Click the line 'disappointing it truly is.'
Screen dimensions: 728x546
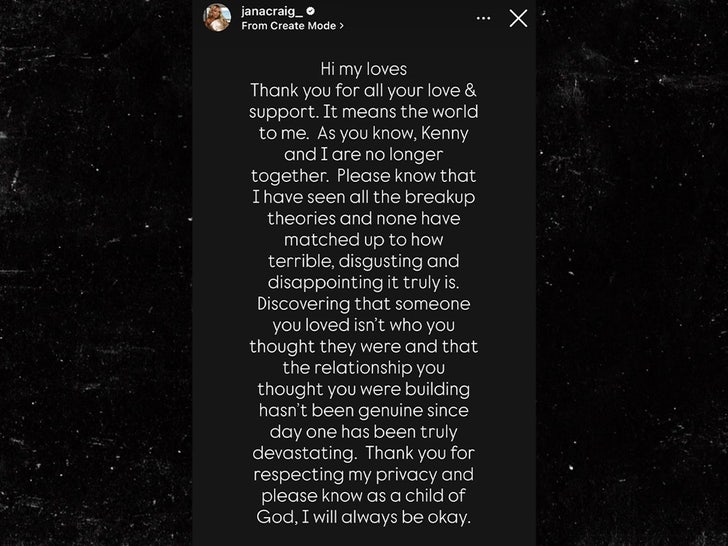tap(363, 282)
